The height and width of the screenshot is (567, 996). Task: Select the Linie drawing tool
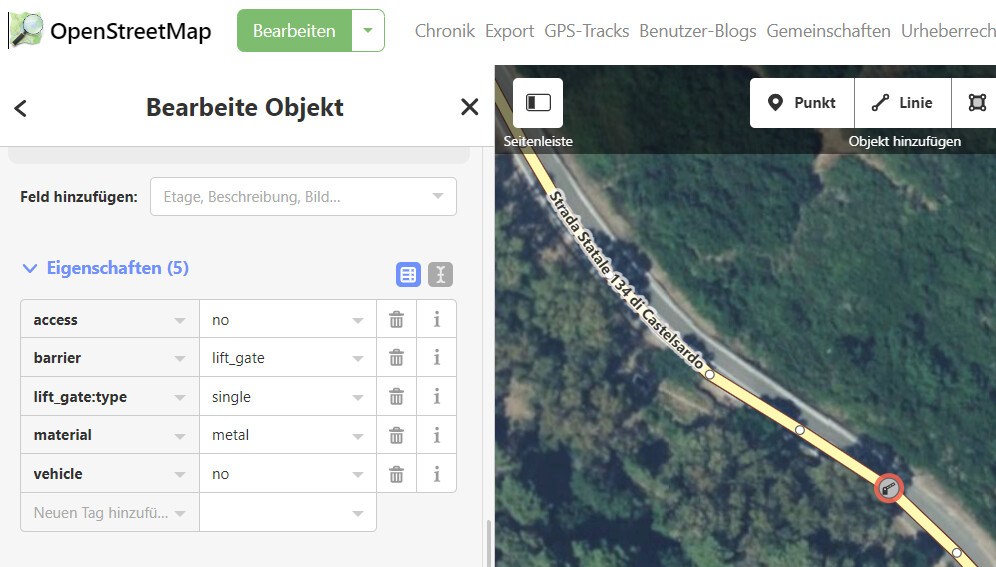tap(902, 103)
